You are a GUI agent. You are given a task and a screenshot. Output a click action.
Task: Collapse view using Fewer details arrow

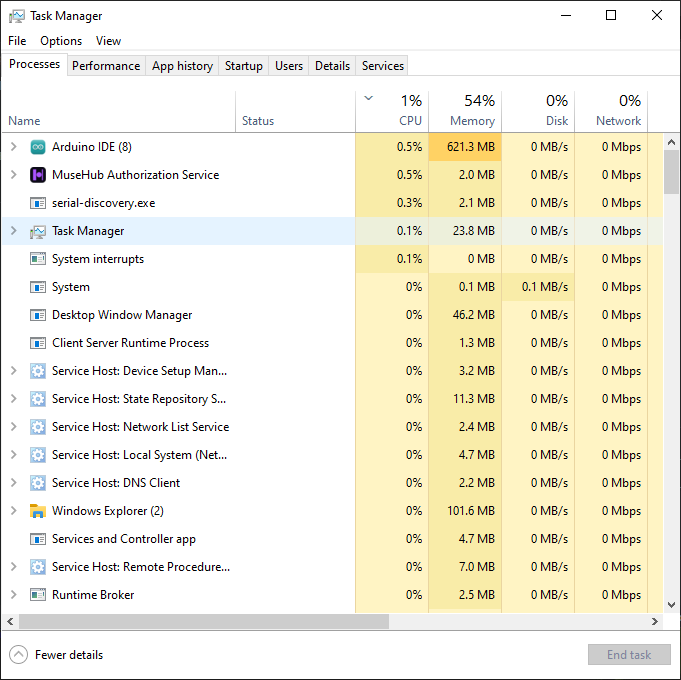(18, 655)
